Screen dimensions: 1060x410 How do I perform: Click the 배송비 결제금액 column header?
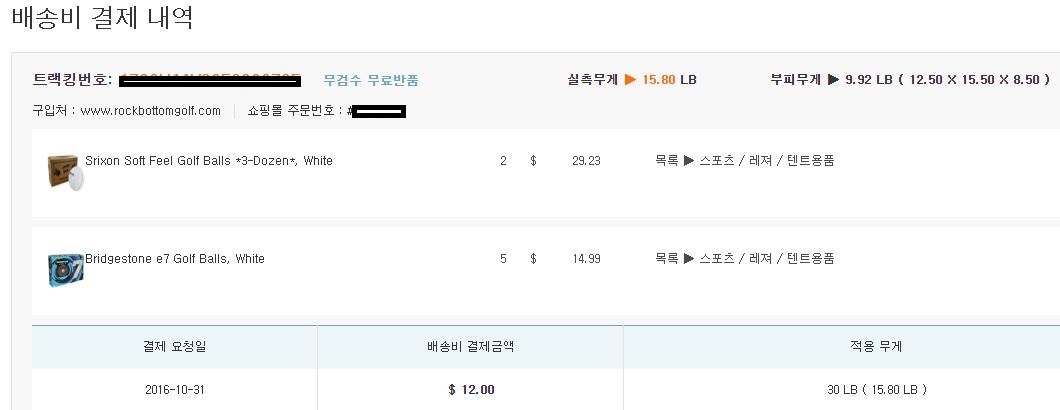tap(470, 347)
